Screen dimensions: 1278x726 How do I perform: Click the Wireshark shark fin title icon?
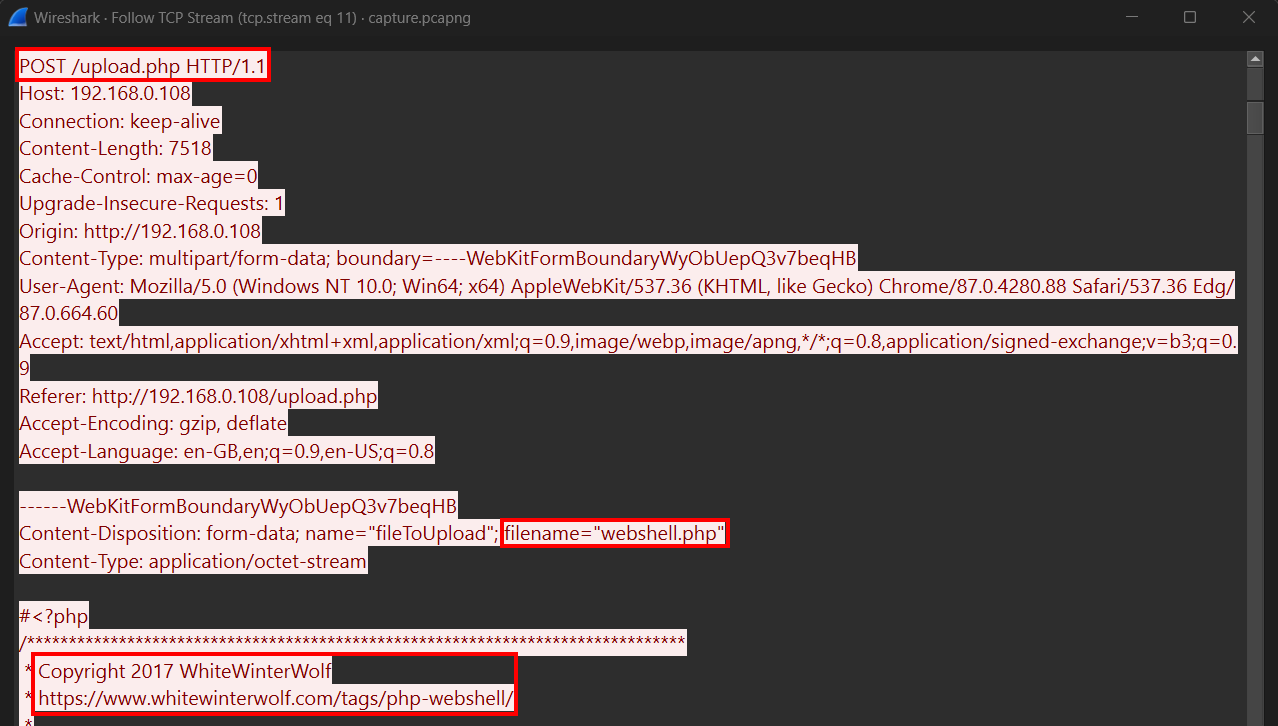(17, 17)
